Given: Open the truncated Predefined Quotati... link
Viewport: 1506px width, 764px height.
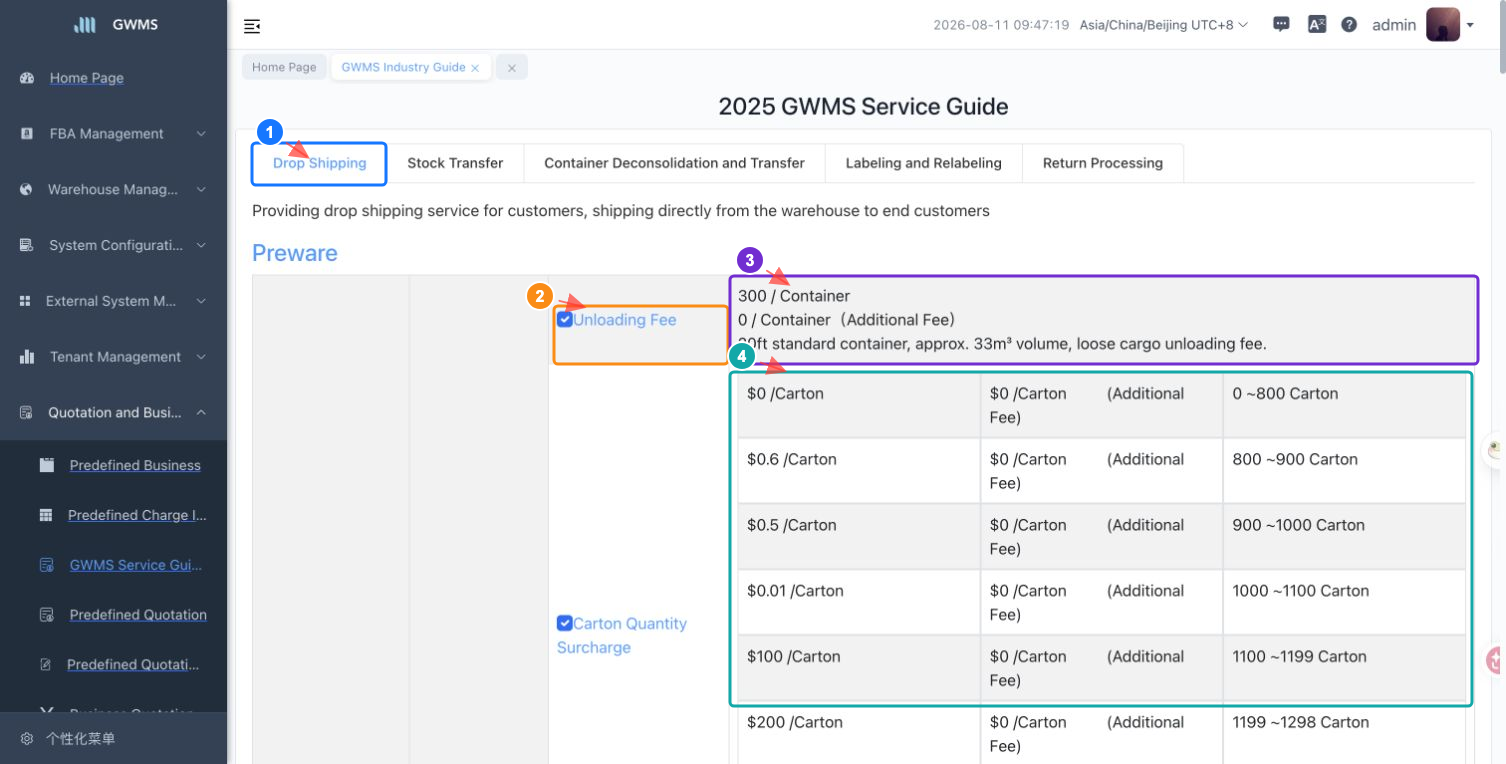Looking at the screenshot, I should (133, 664).
